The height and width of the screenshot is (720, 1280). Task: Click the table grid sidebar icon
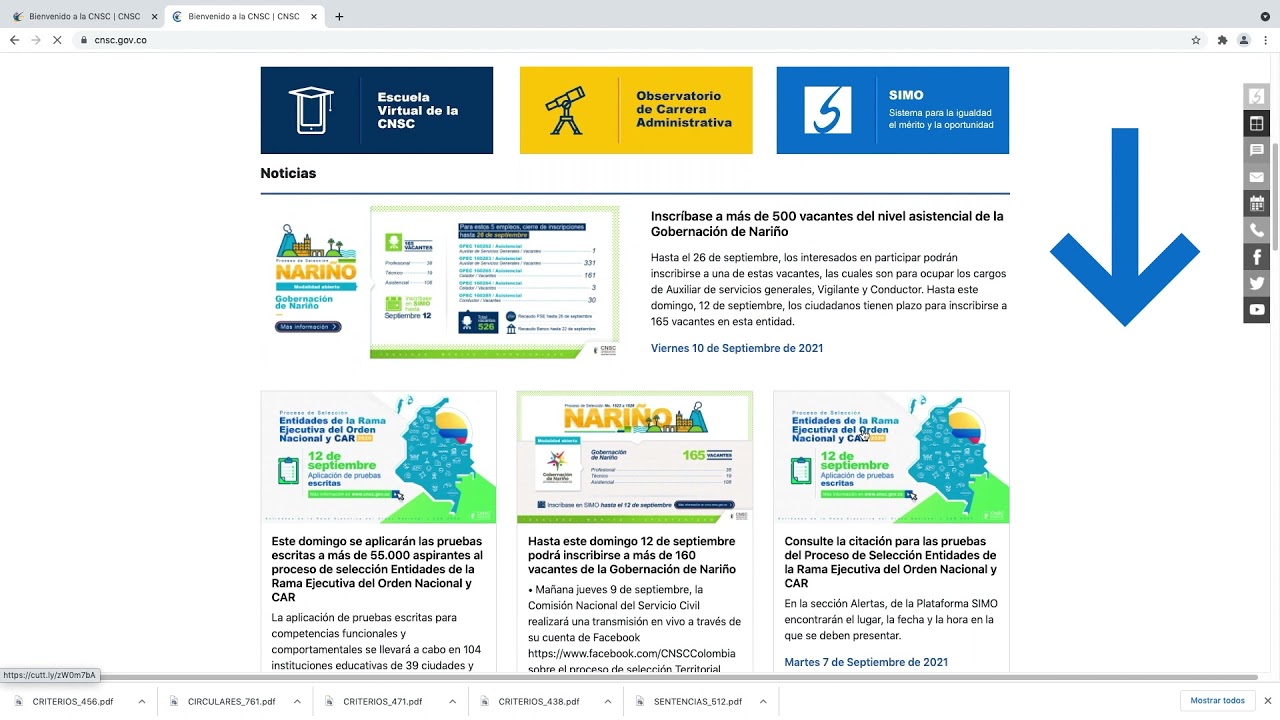[x=1256, y=124]
